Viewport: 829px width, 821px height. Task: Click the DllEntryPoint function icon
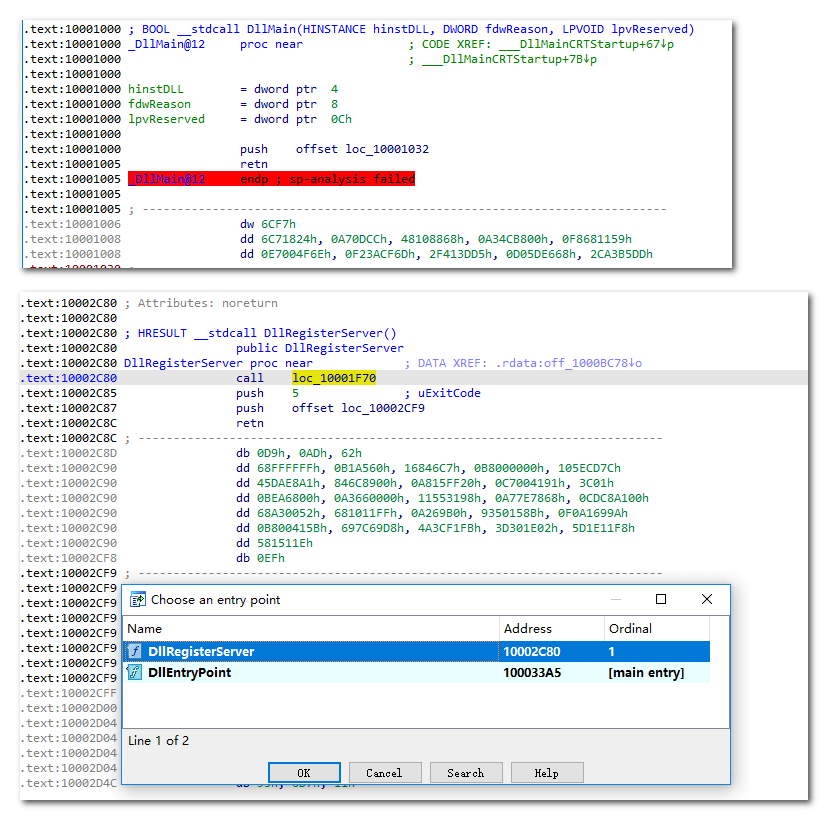point(135,672)
